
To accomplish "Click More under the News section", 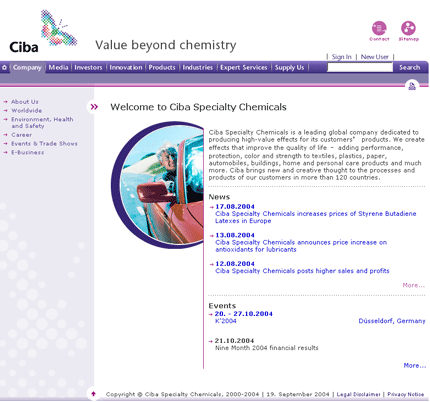I will pyautogui.click(x=414, y=285).
